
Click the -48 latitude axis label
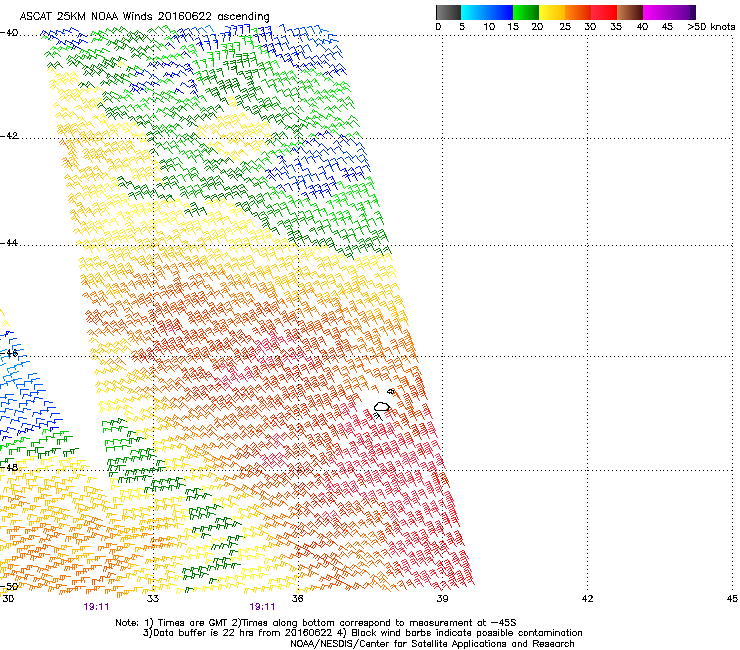(9, 467)
